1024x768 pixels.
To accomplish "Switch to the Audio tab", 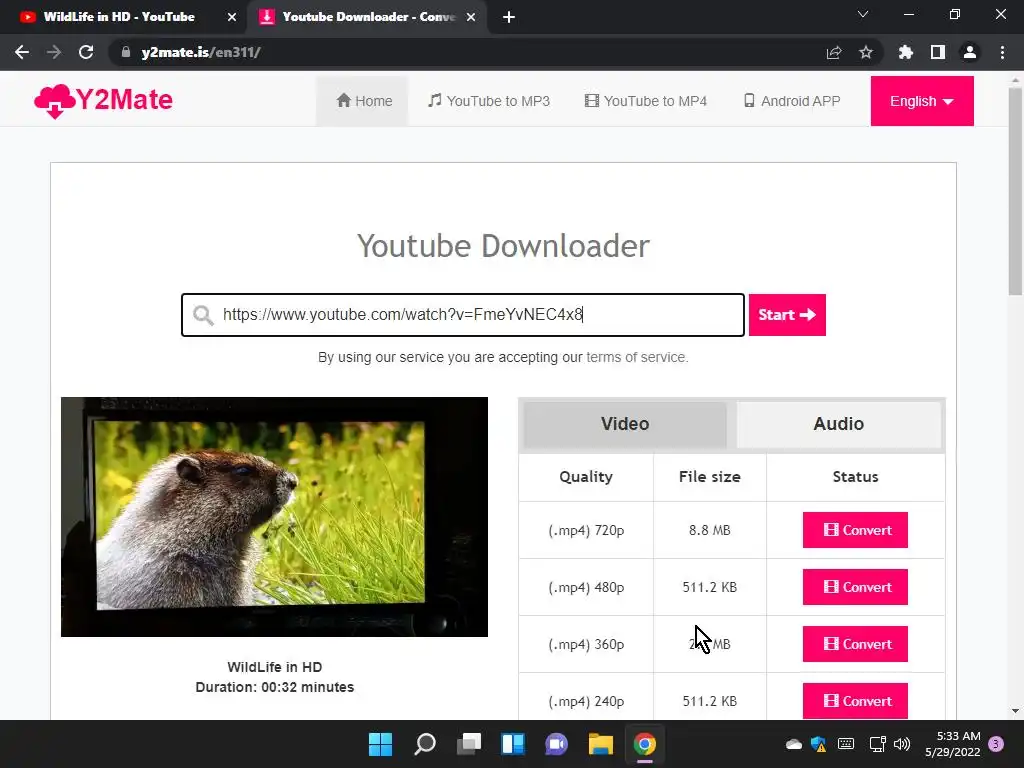I will (839, 424).
